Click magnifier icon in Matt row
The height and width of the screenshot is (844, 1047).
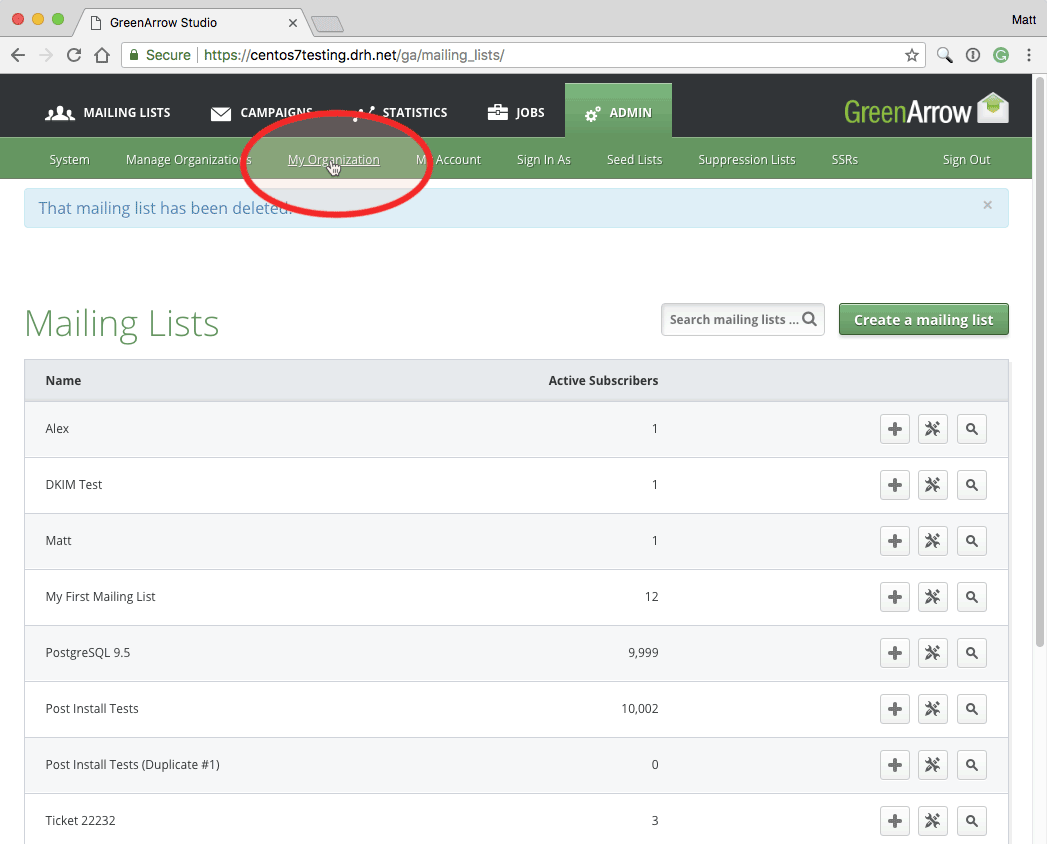click(x=972, y=541)
